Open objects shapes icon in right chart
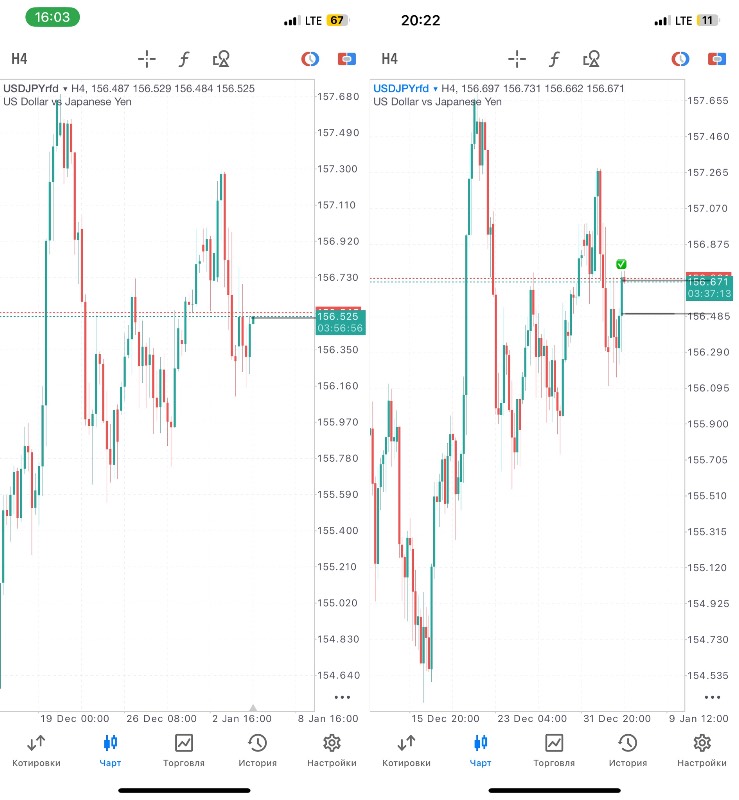Viewport: 739px width, 800px height. coord(591,59)
